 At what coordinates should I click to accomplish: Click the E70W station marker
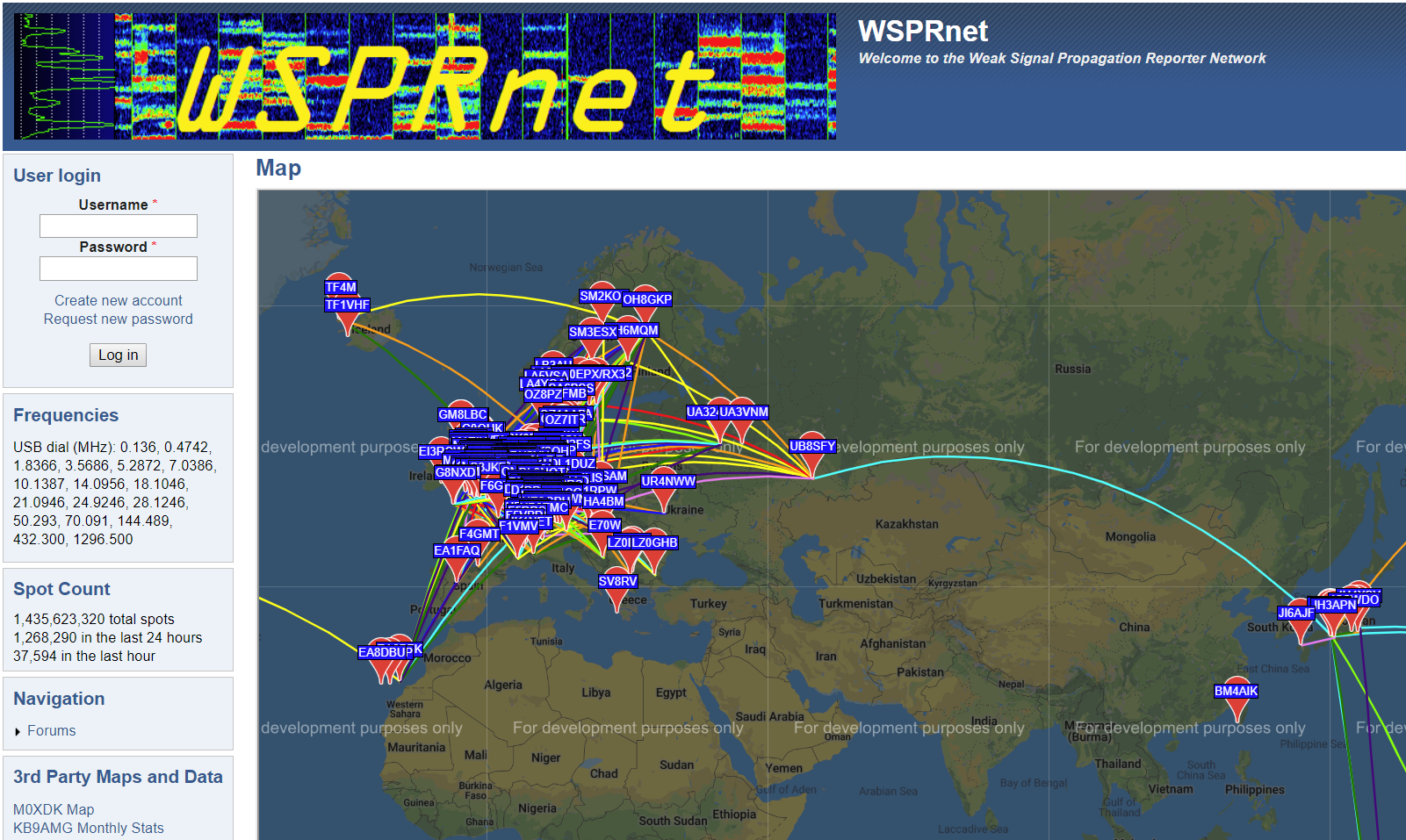[605, 525]
